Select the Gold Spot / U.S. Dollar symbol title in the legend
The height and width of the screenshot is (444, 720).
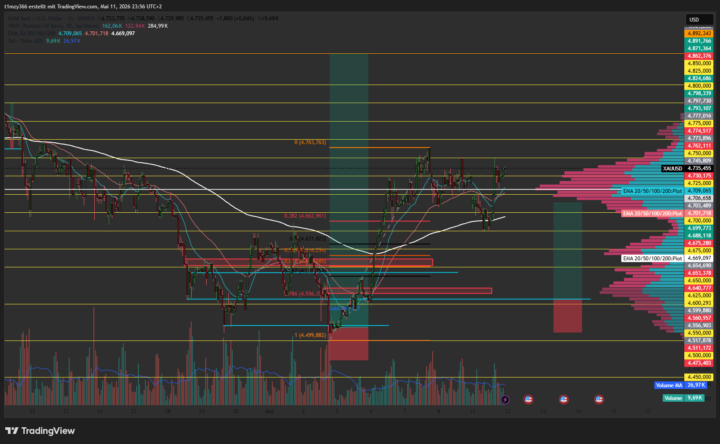click(52, 18)
